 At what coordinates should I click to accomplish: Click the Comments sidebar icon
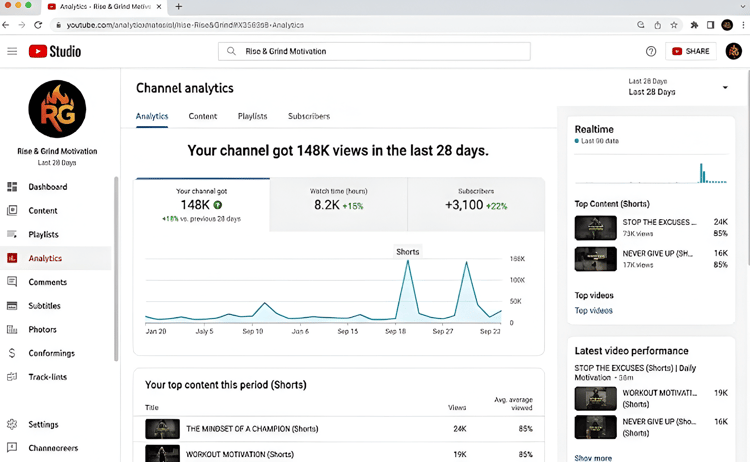coord(12,282)
